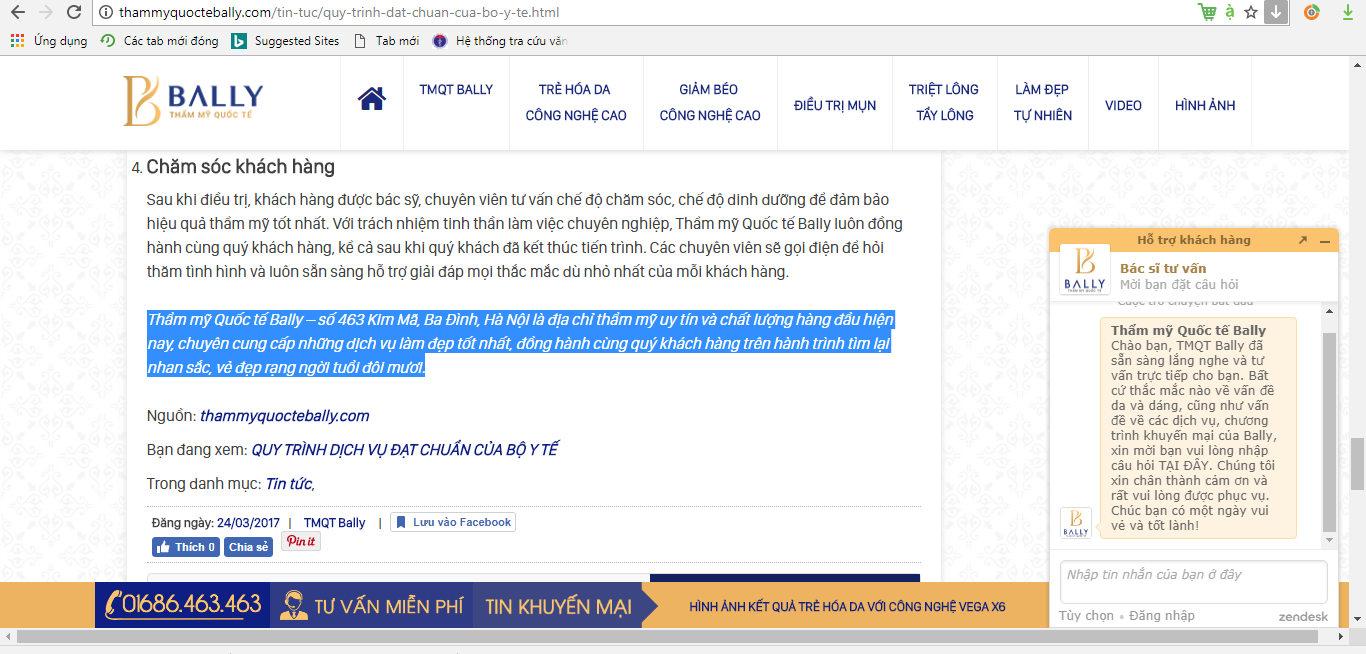Click the Pin it Pinterest button
Screen dimensions: 1366x654
point(300,542)
